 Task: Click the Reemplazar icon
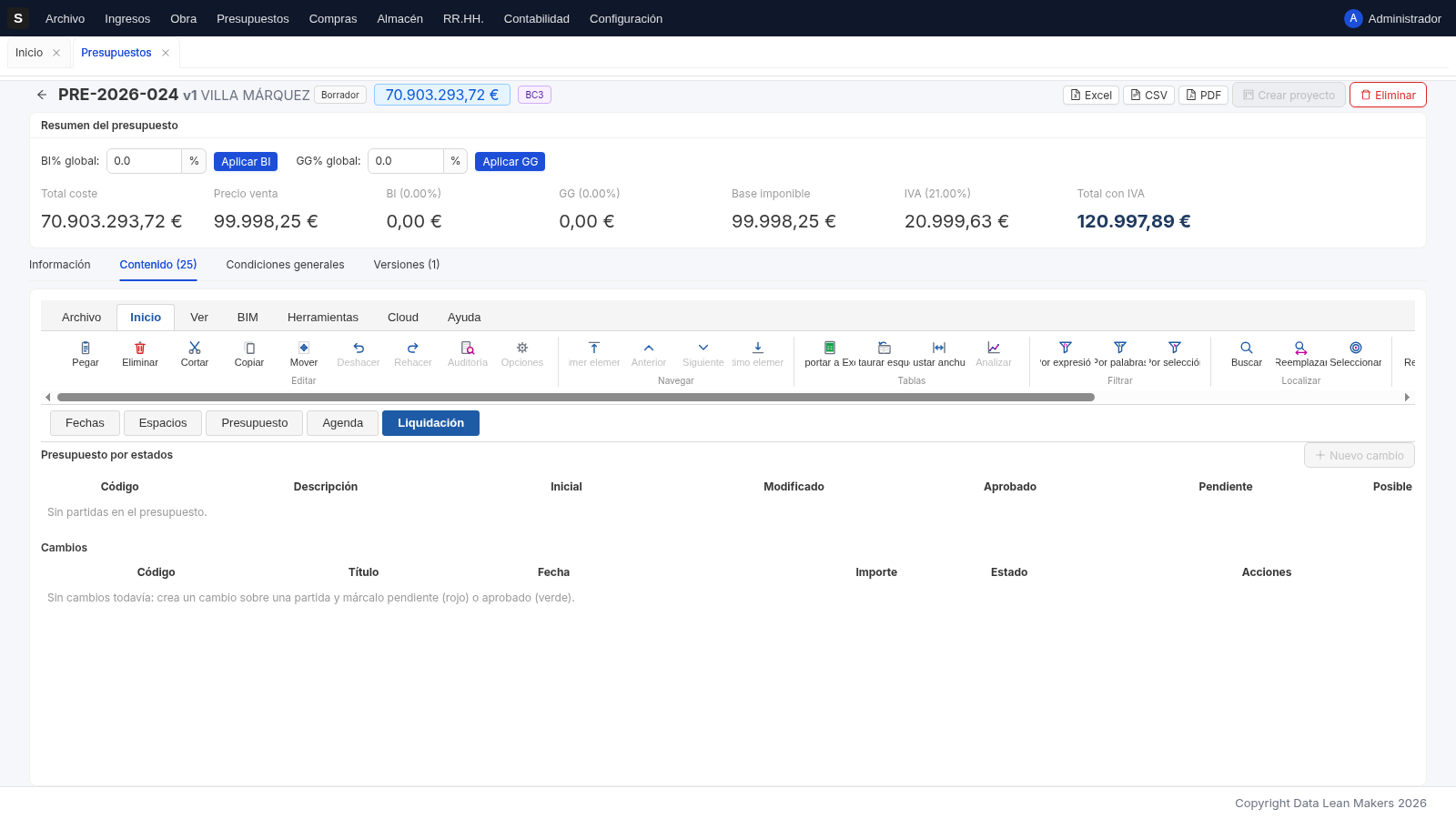(1301, 348)
